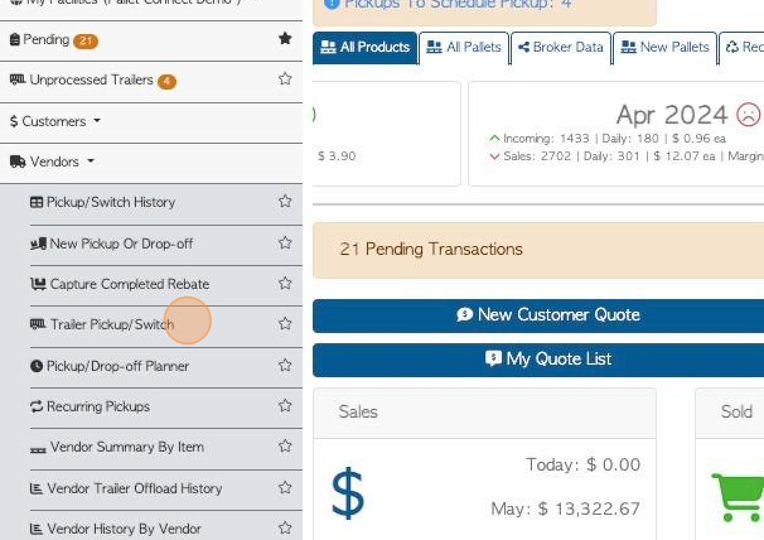The width and height of the screenshot is (764, 540).
Task: Click the sad face icon beside Apr 2024
Action: point(748,115)
